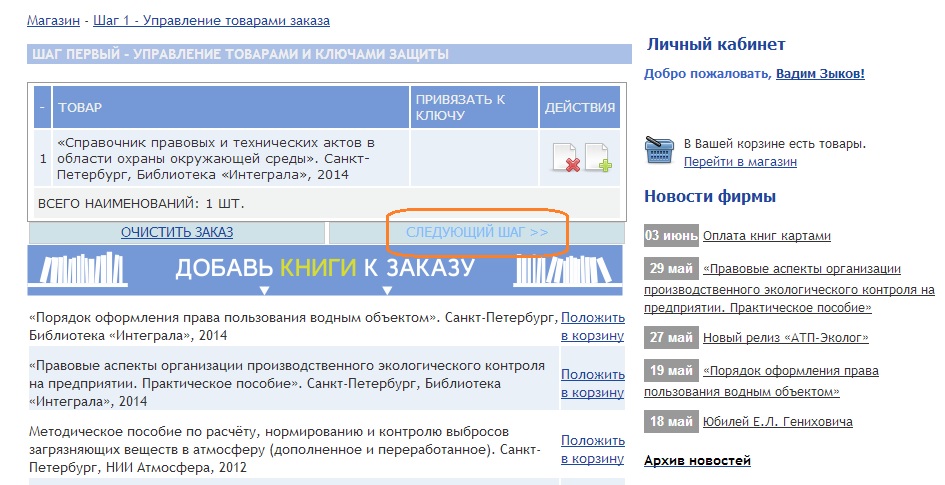945x485 pixels.
Task: Click the add item icon with green plus
Action: point(598,158)
